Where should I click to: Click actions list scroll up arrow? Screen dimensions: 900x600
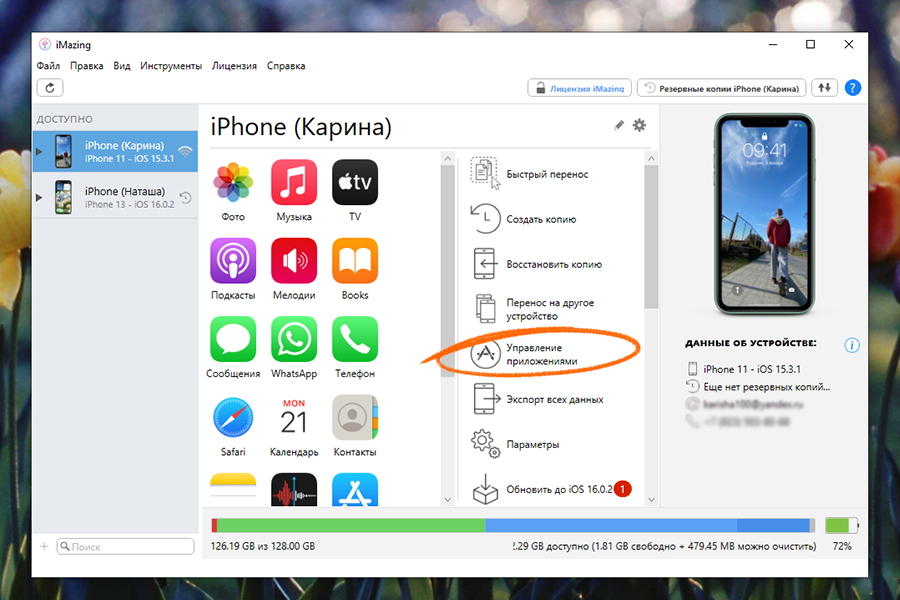click(x=651, y=158)
